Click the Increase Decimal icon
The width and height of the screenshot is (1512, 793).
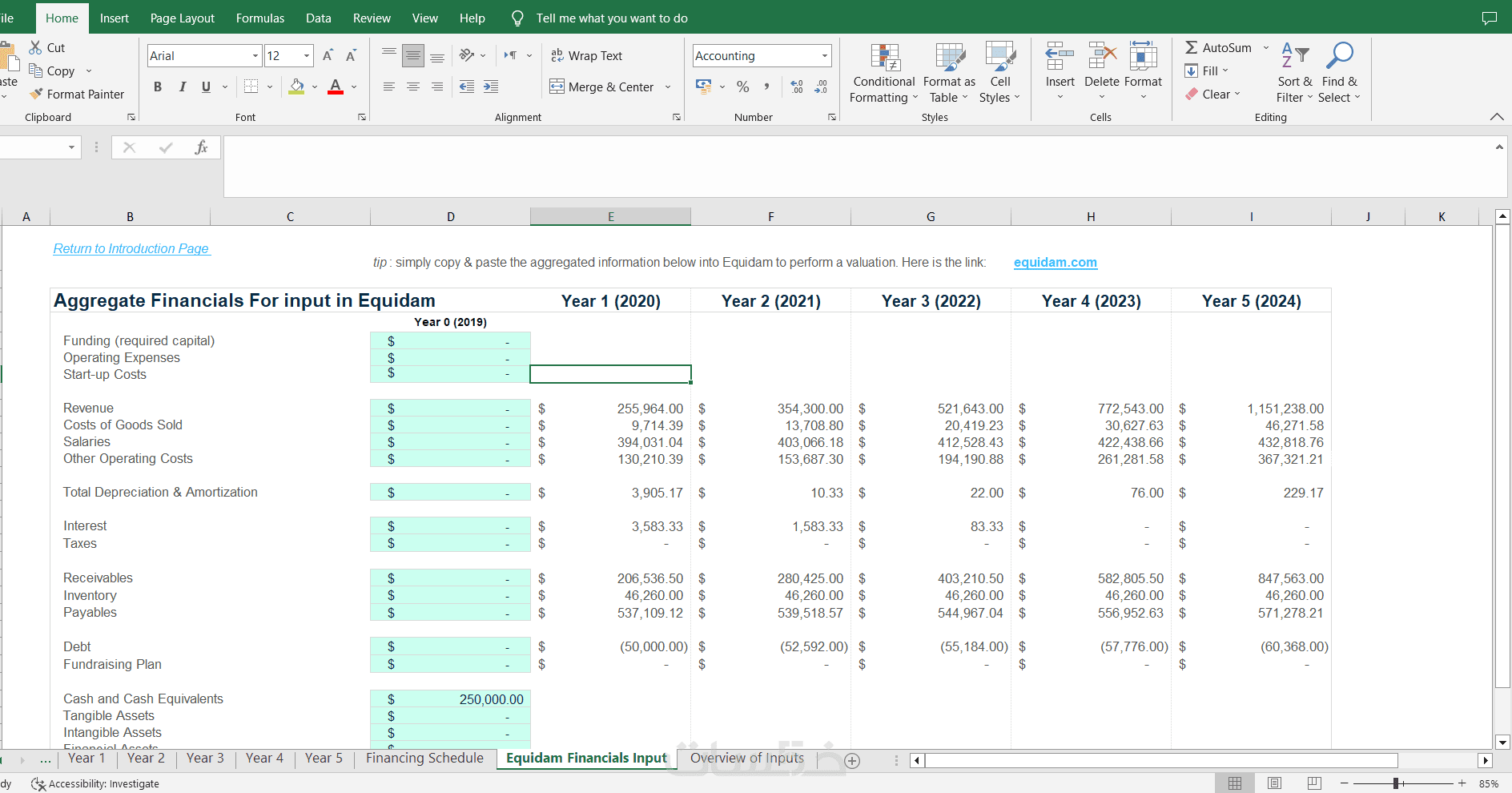pyautogui.click(x=797, y=87)
